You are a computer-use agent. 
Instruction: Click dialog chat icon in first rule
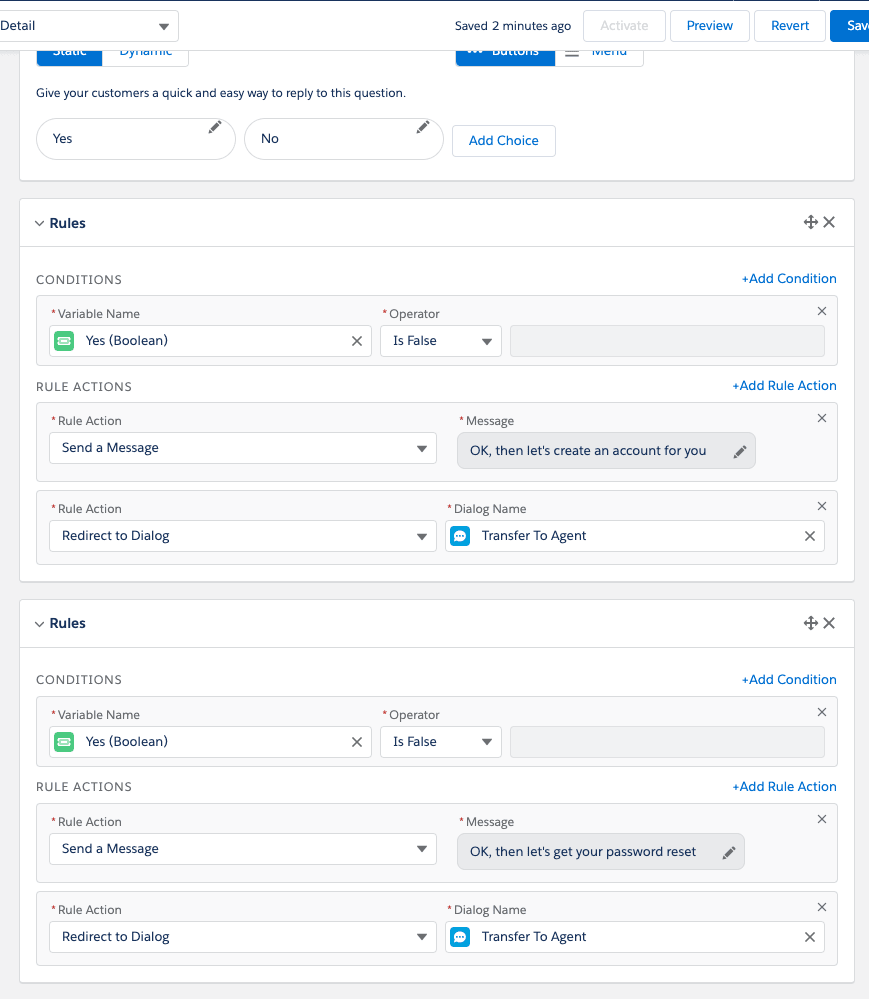pyautogui.click(x=460, y=536)
